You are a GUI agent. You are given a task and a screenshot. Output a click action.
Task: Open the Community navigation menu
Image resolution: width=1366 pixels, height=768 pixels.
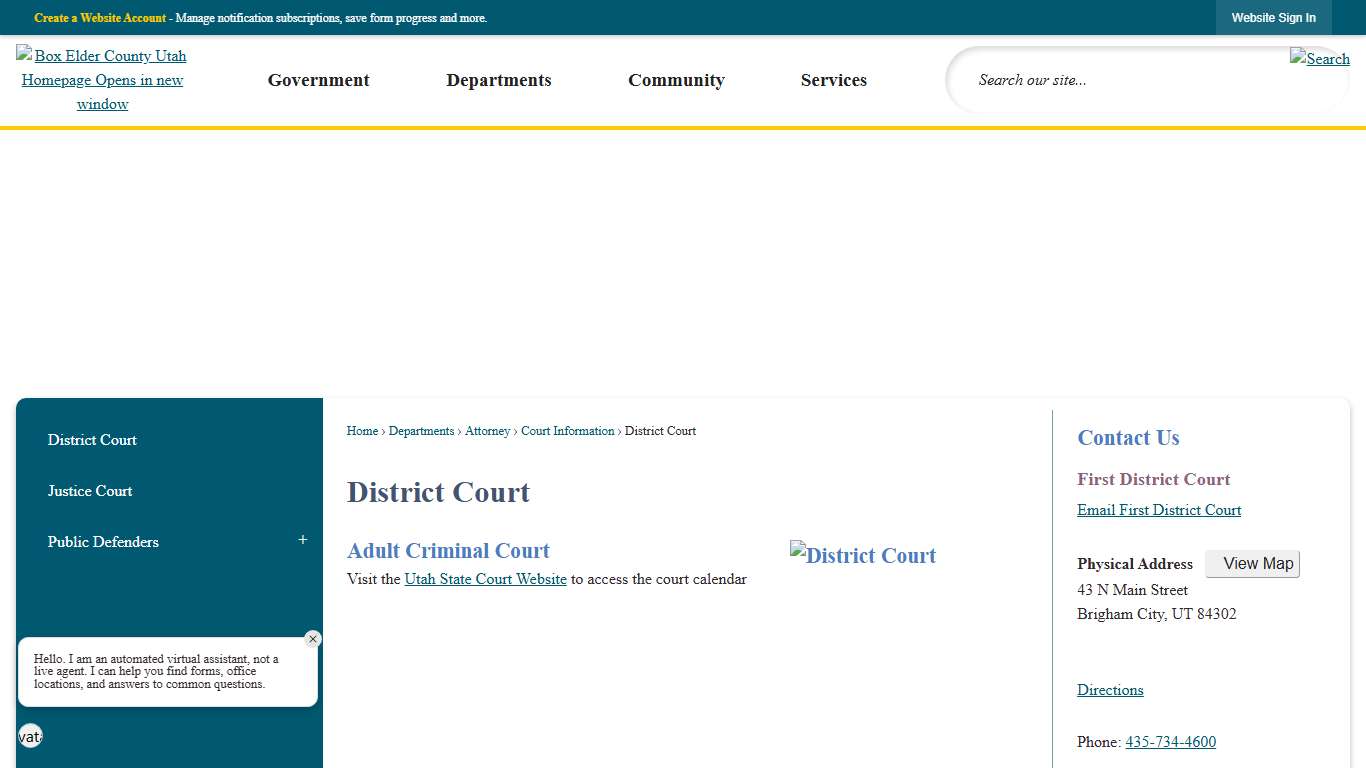click(676, 80)
